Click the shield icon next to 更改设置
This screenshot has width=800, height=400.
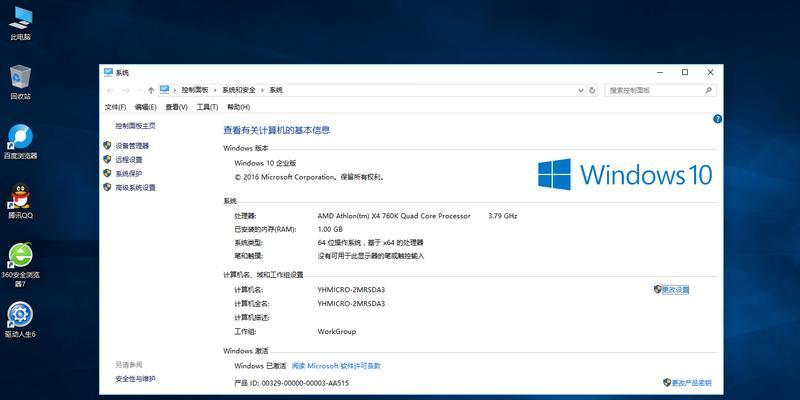[x=658, y=289]
